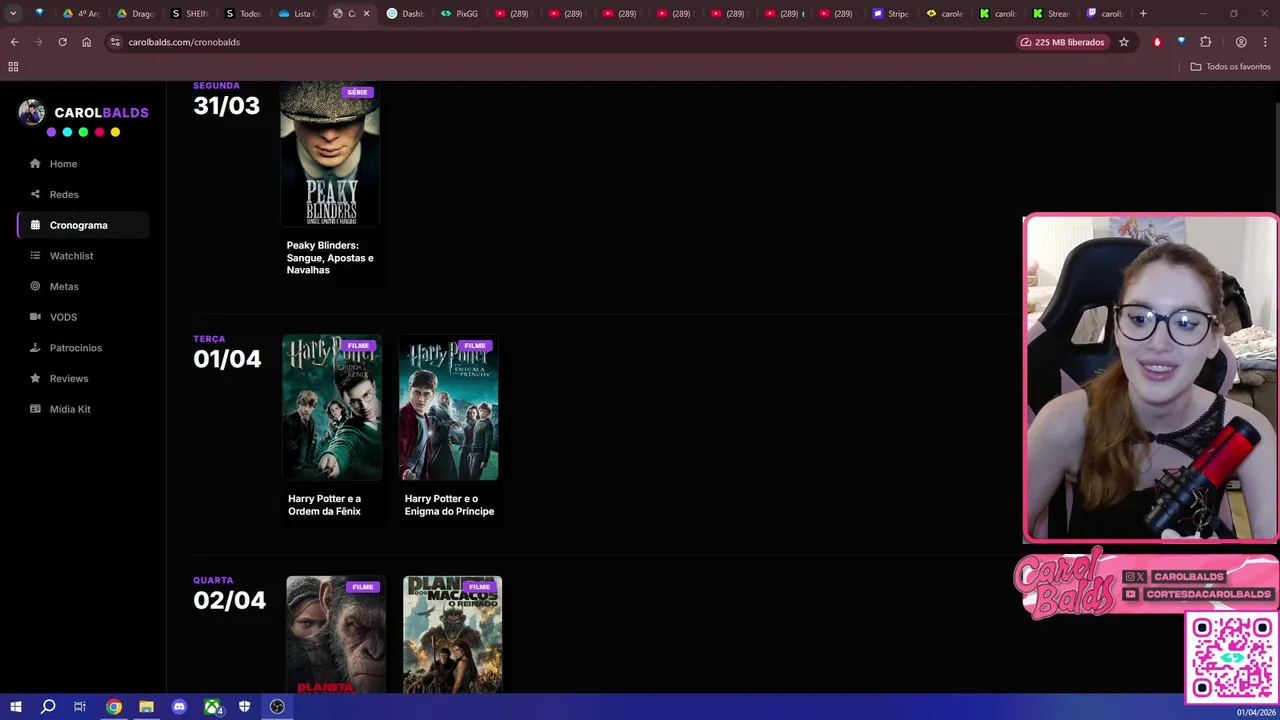This screenshot has height=720, width=1280.
Task: Click the 225 MB liberados memory chip
Action: [x=1062, y=42]
